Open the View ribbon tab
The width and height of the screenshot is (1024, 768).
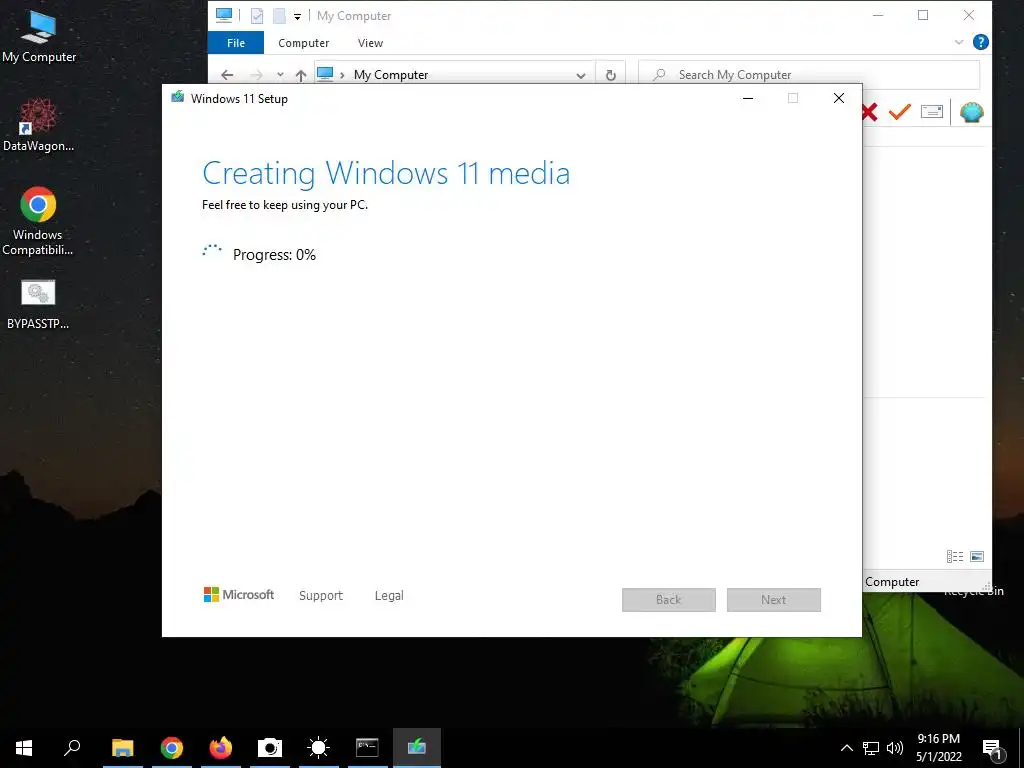coord(370,43)
